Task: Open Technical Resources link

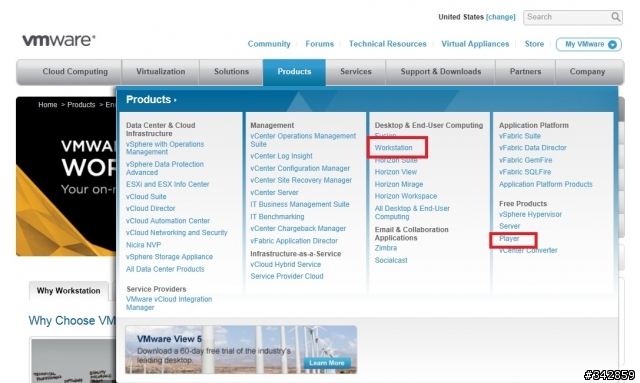Action: pyautogui.click(x=387, y=44)
